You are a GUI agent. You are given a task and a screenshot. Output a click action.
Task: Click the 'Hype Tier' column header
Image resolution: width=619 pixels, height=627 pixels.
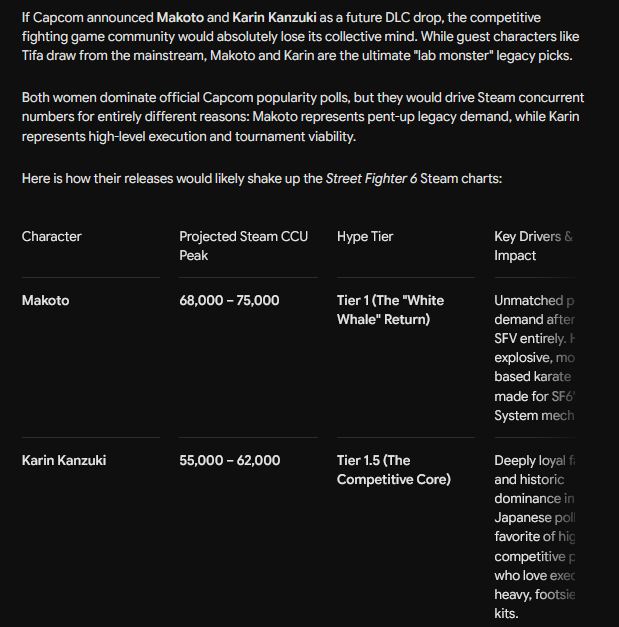pos(365,236)
